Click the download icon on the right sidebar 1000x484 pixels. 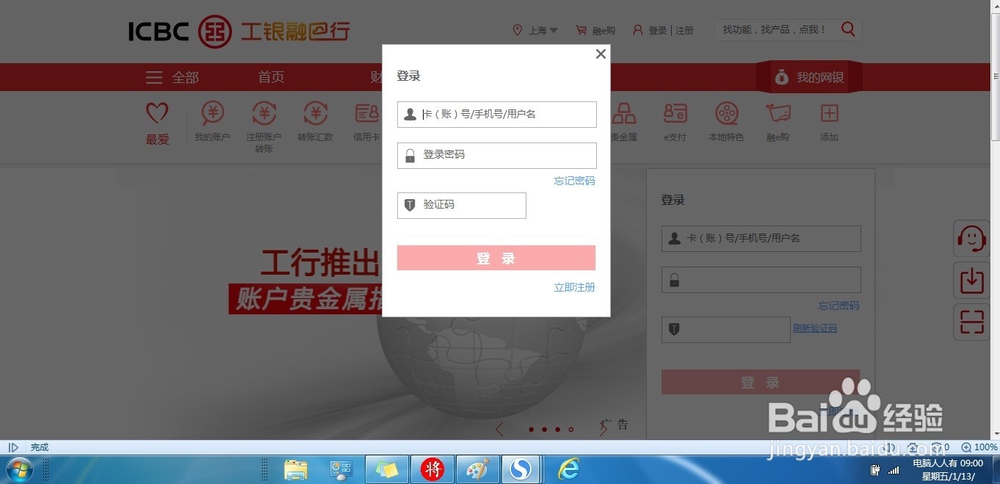coord(971,280)
